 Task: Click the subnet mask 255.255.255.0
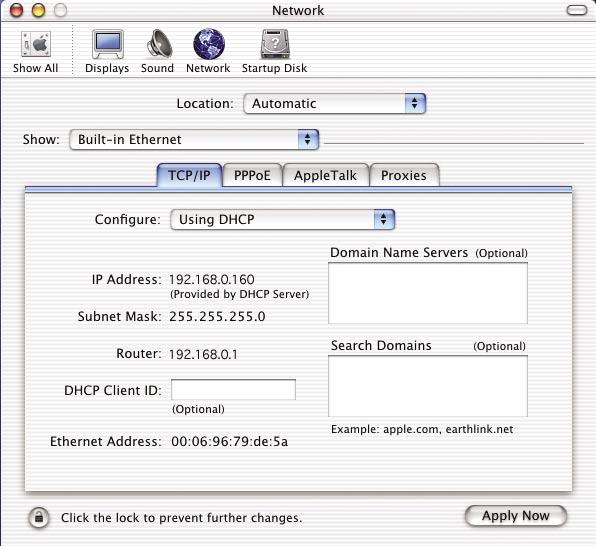pyautogui.click(x=217, y=316)
